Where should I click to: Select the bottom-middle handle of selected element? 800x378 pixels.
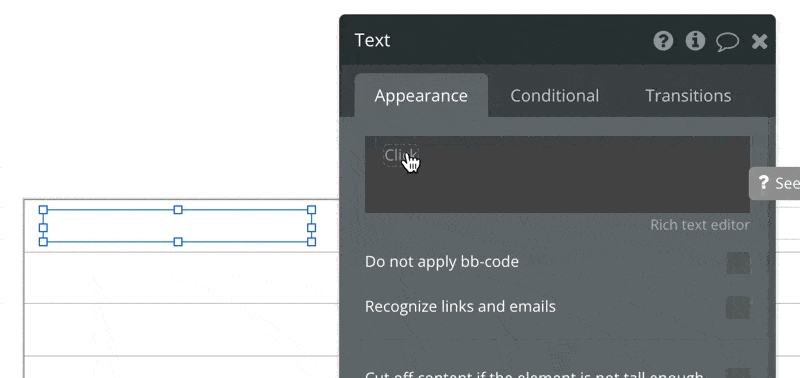(x=178, y=242)
